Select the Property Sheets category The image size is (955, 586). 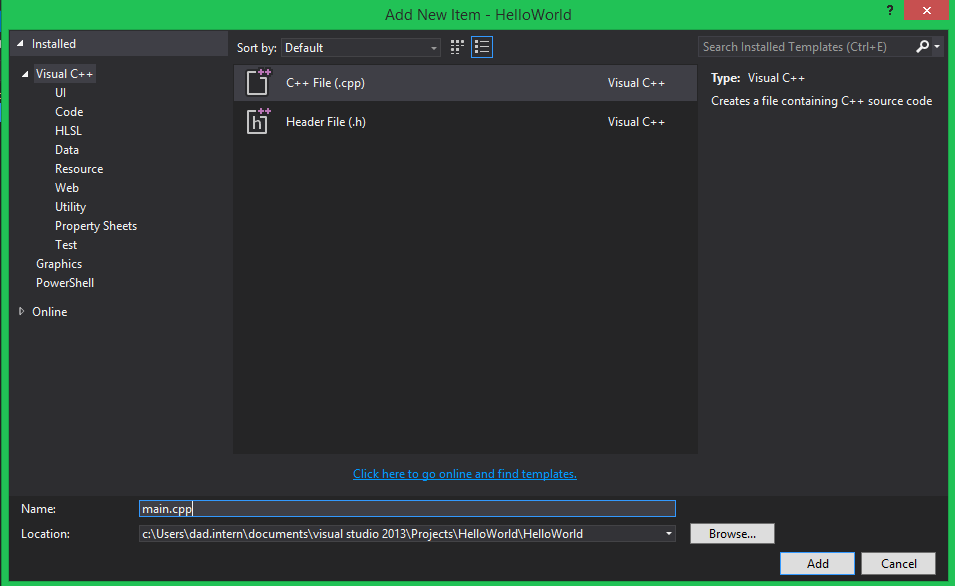[96, 225]
